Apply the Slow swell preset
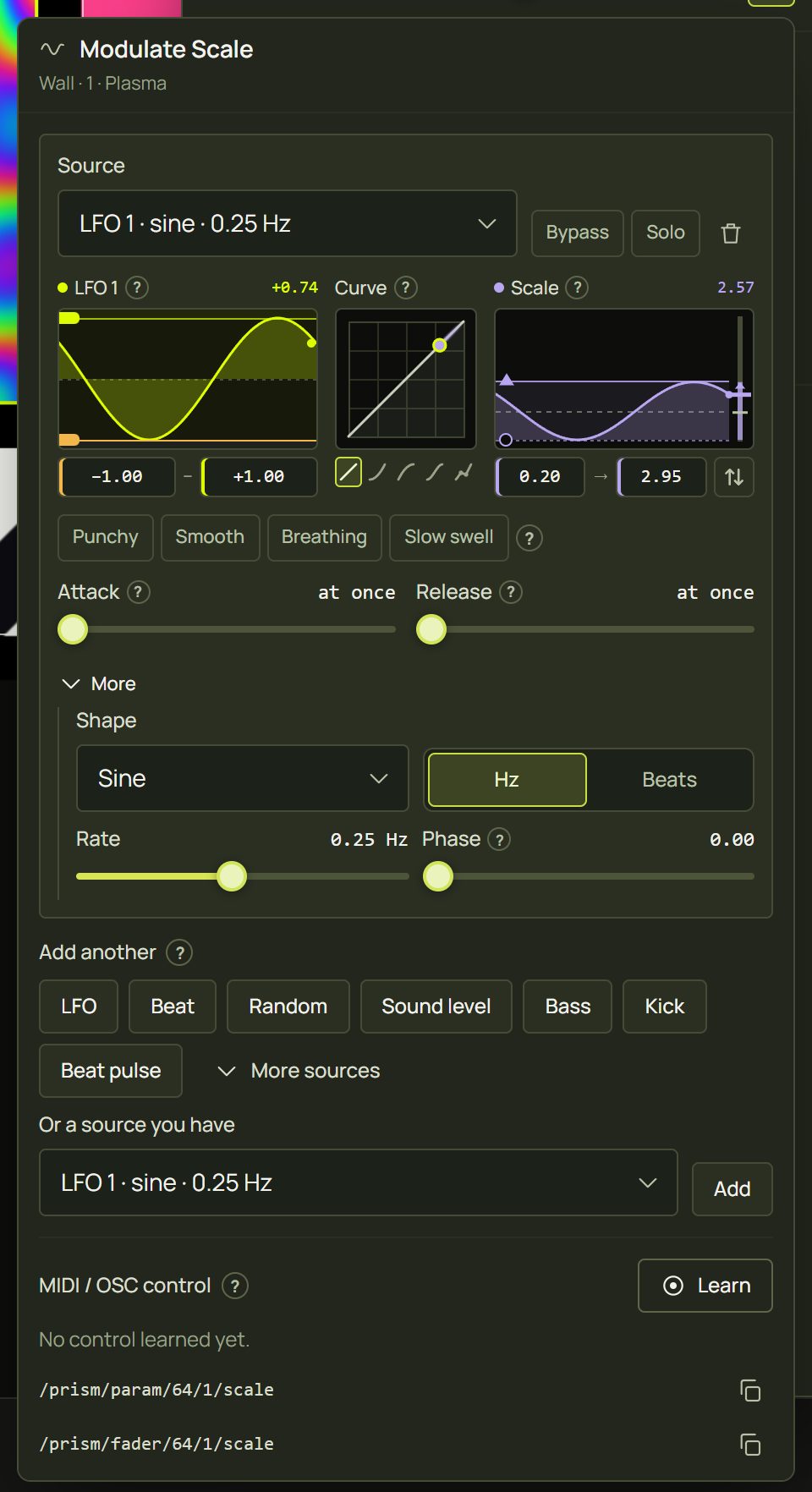The image size is (812, 1492). (x=449, y=538)
